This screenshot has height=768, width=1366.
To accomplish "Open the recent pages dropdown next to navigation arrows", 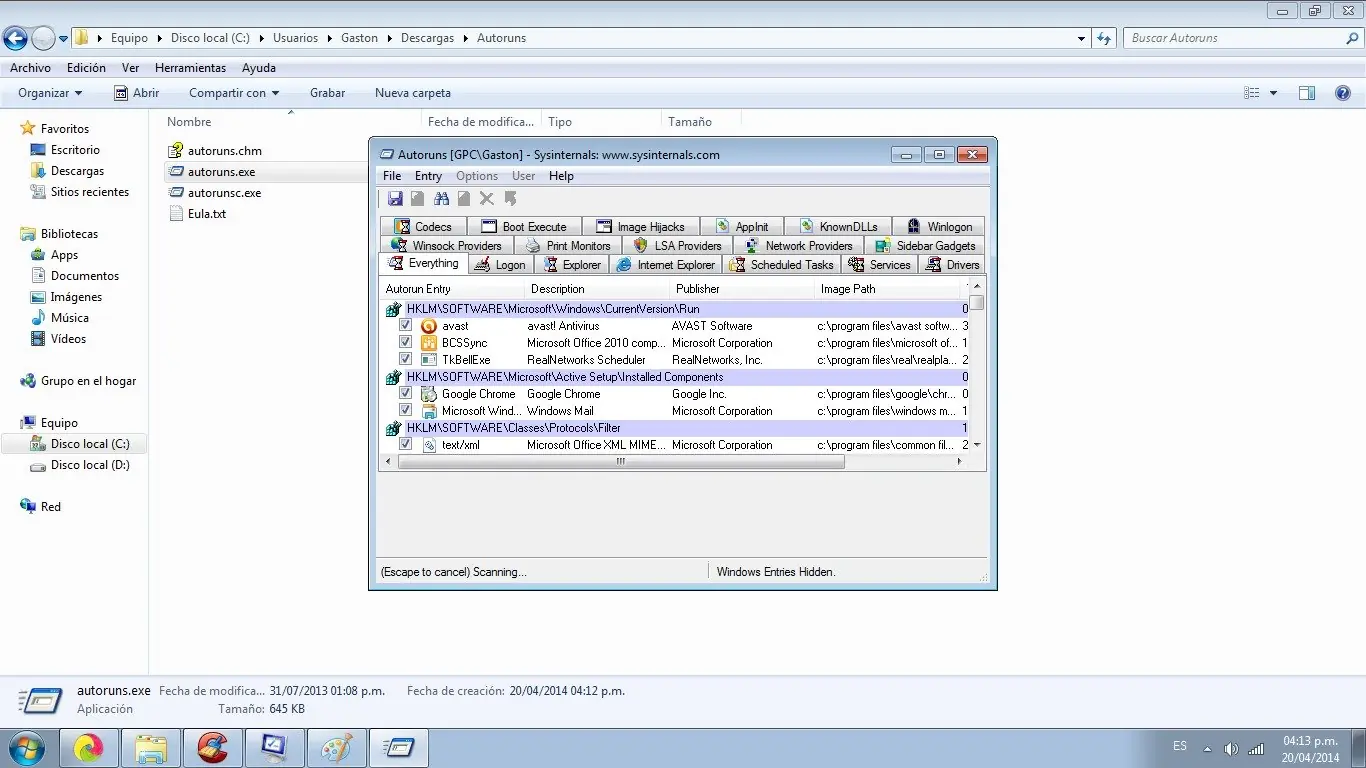I will coord(64,39).
